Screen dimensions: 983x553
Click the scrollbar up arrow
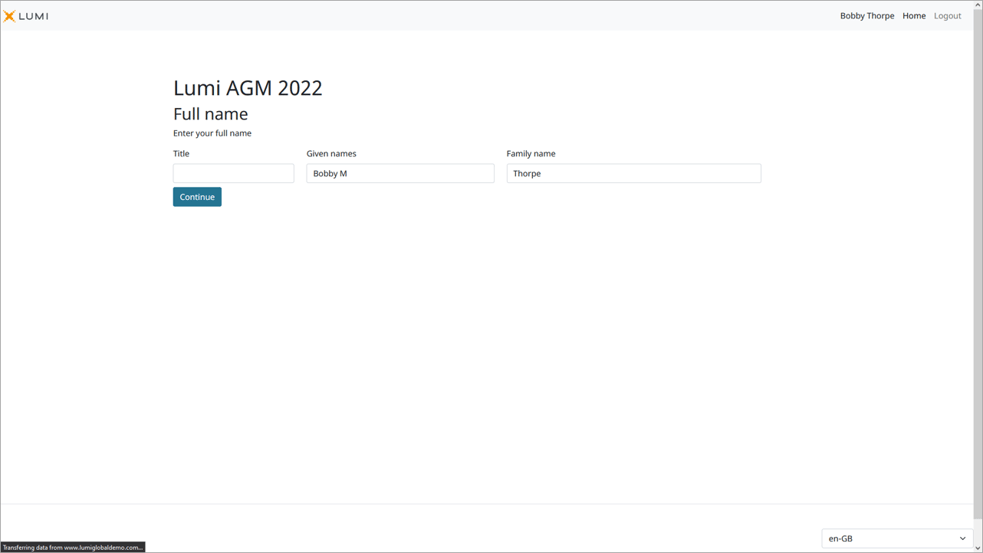point(977,5)
